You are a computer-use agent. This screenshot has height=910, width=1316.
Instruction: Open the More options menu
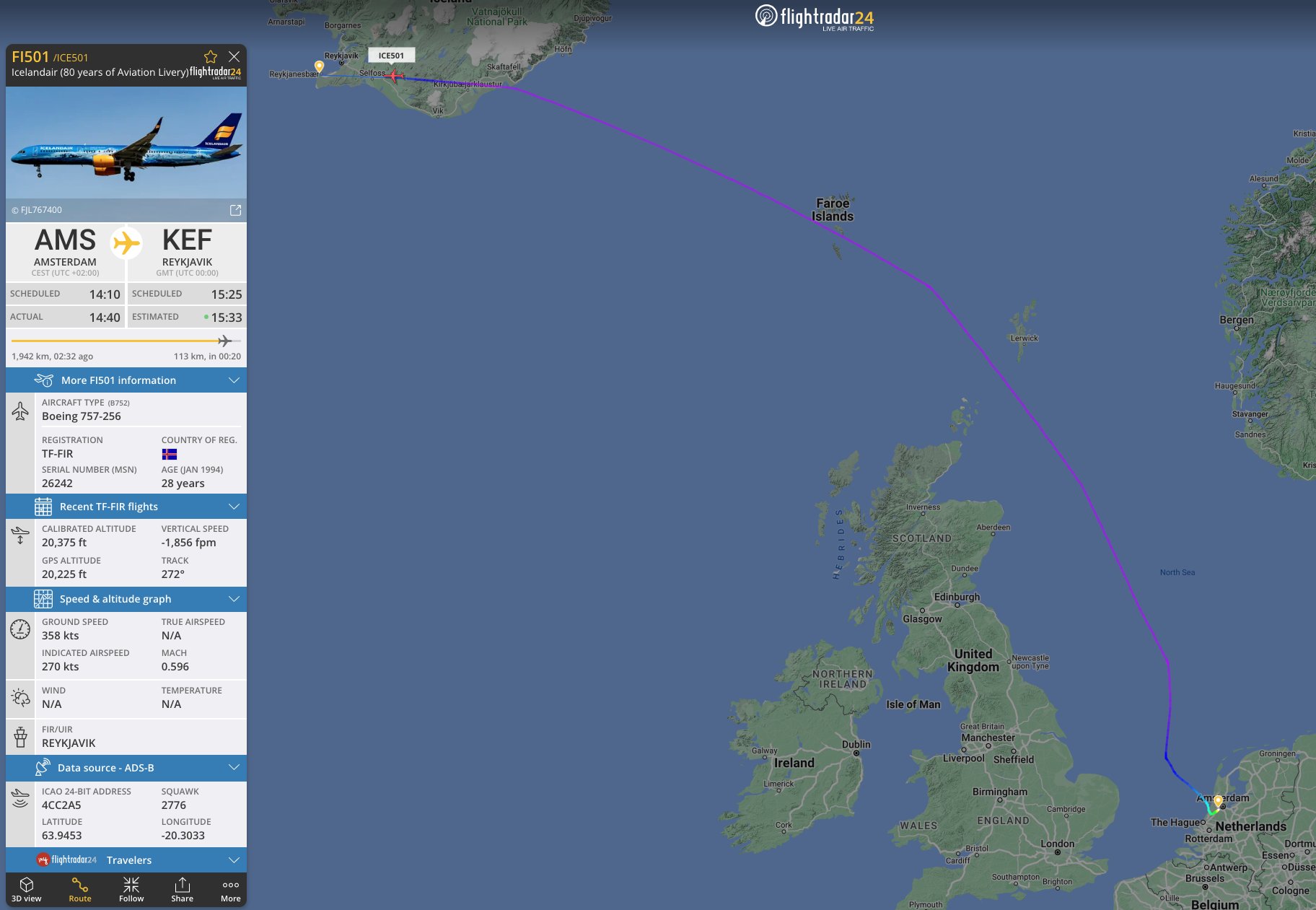coord(231,890)
